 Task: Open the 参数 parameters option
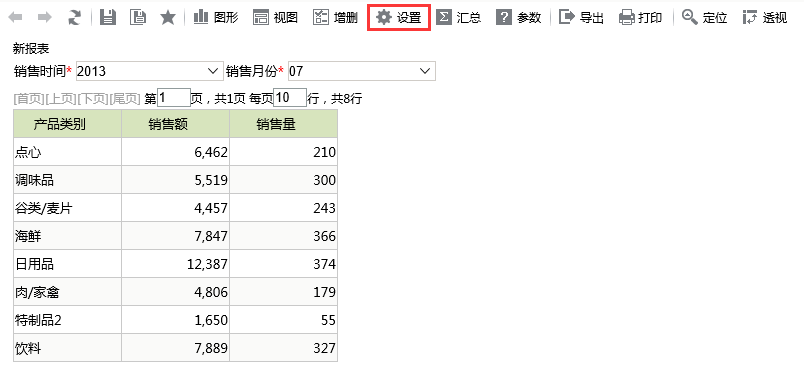[518, 17]
